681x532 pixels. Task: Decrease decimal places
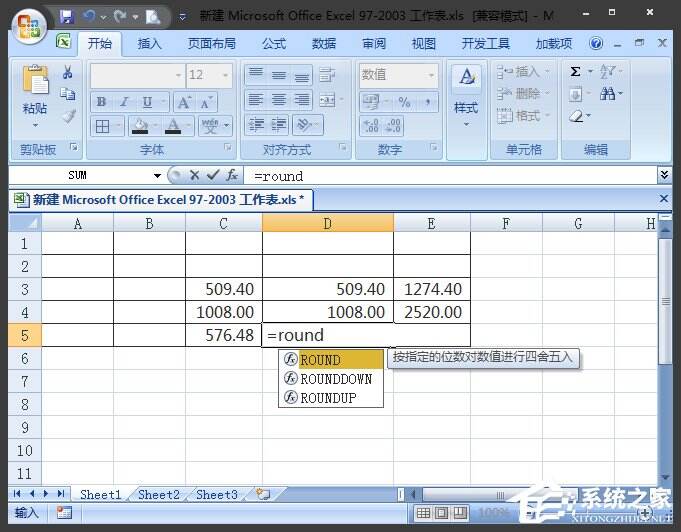pyautogui.click(x=393, y=126)
